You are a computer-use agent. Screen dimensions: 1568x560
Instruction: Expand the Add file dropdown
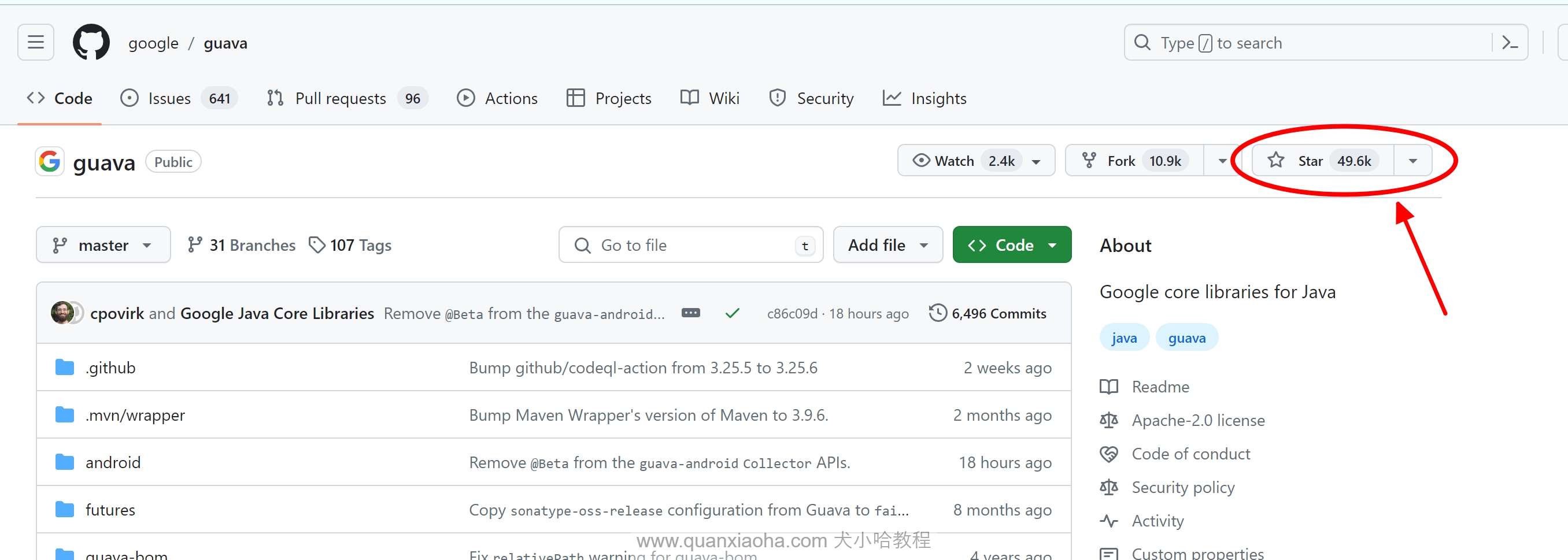[887, 244]
